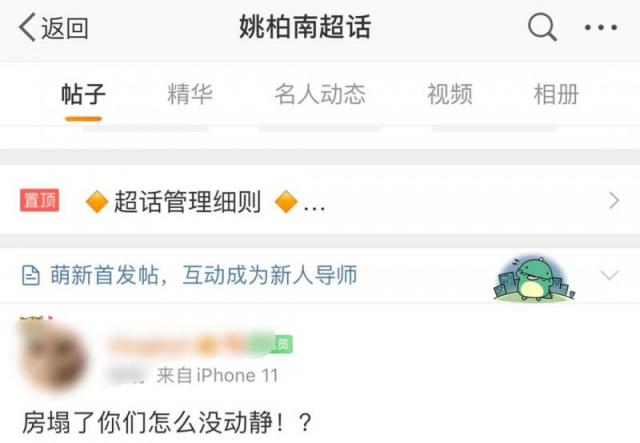Tap the green member badge by username
This screenshot has height=443, width=640.
click(x=282, y=344)
